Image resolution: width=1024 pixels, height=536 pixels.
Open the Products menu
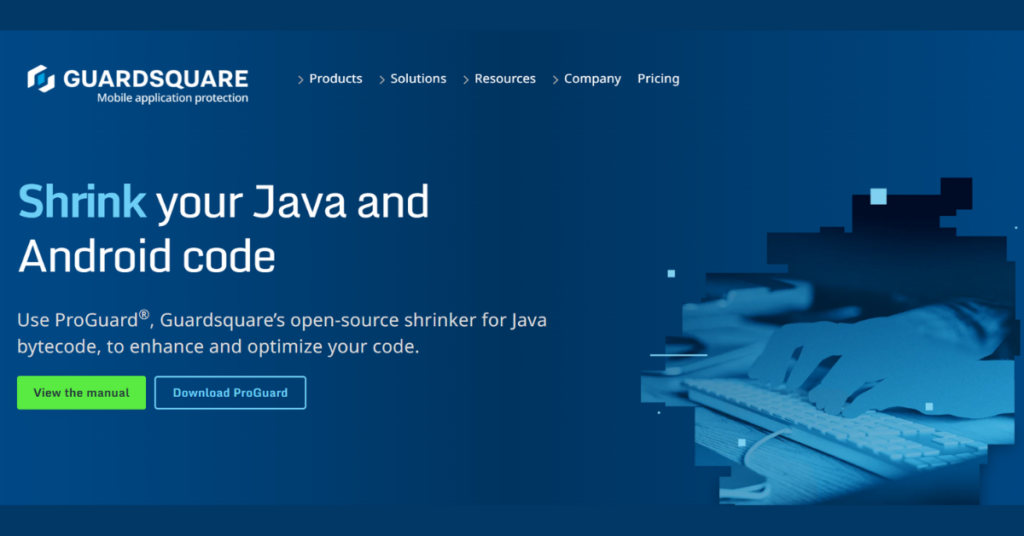click(x=336, y=78)
